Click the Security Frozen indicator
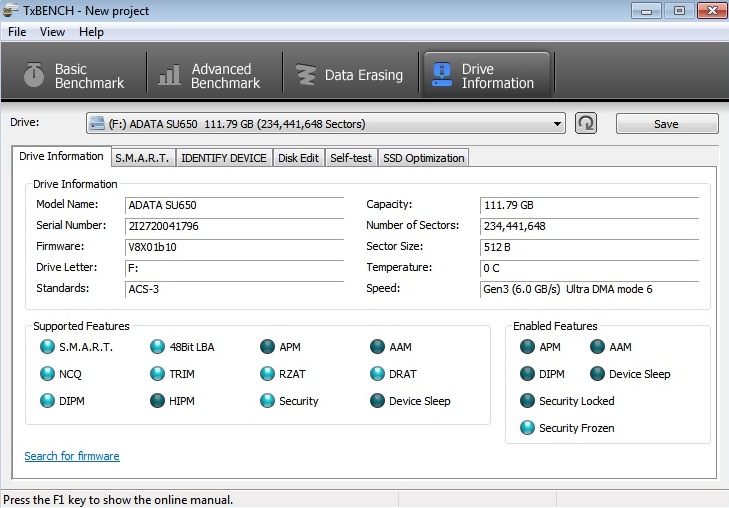Screen dimensions: 729x508 coord(527,428)
